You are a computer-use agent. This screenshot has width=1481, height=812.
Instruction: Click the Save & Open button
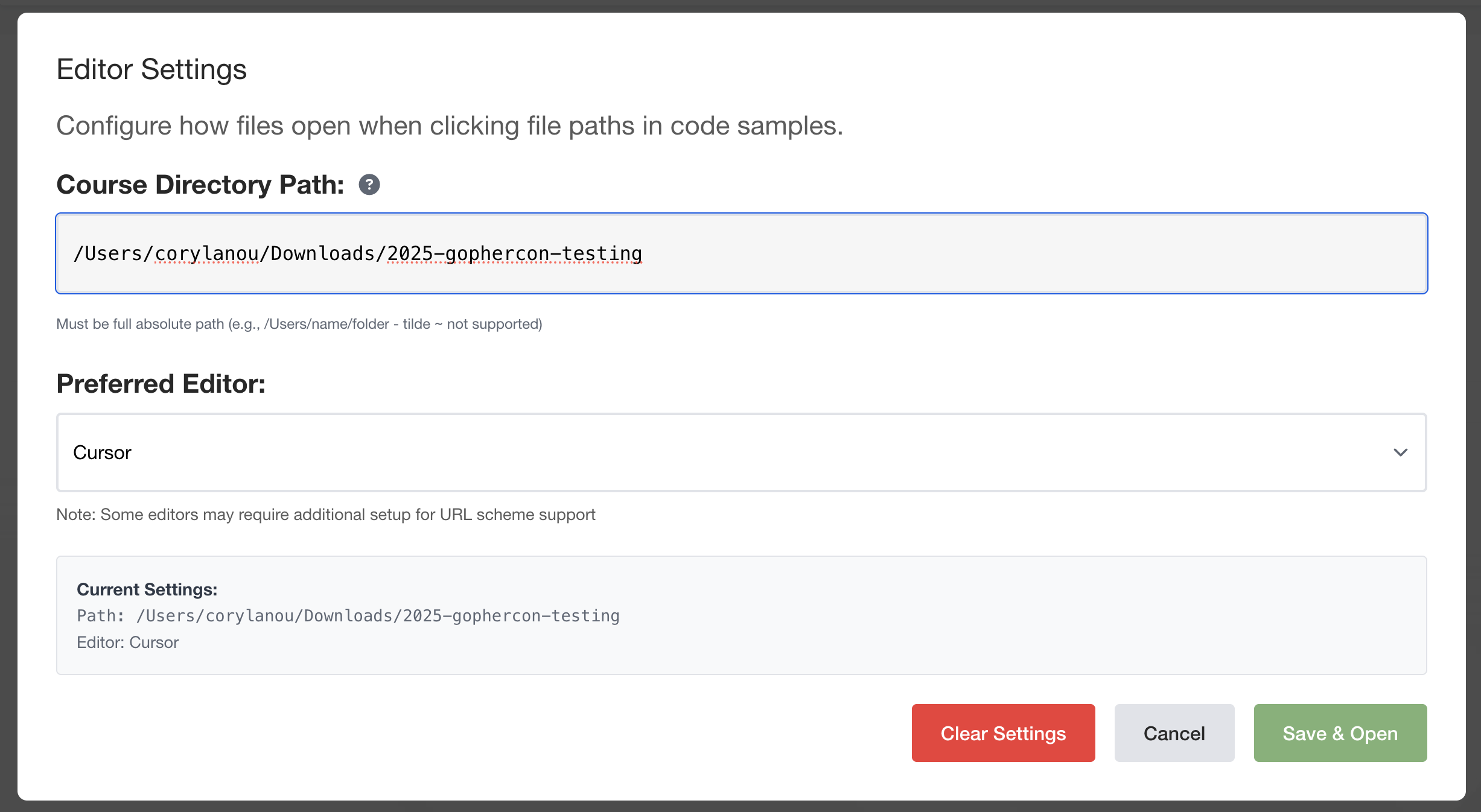pos(1339,733)
